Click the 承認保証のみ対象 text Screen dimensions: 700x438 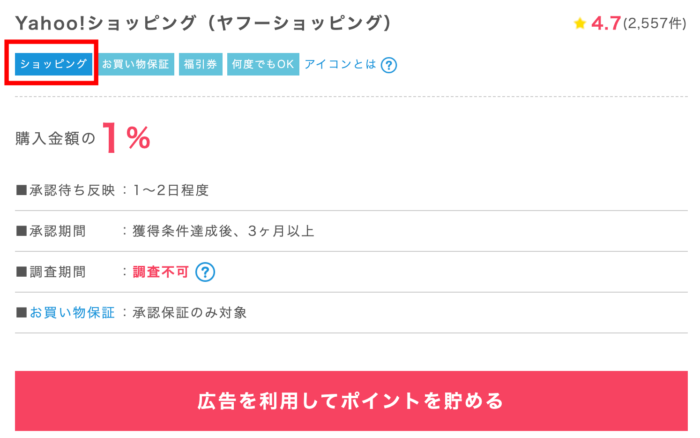click(190, 313)
